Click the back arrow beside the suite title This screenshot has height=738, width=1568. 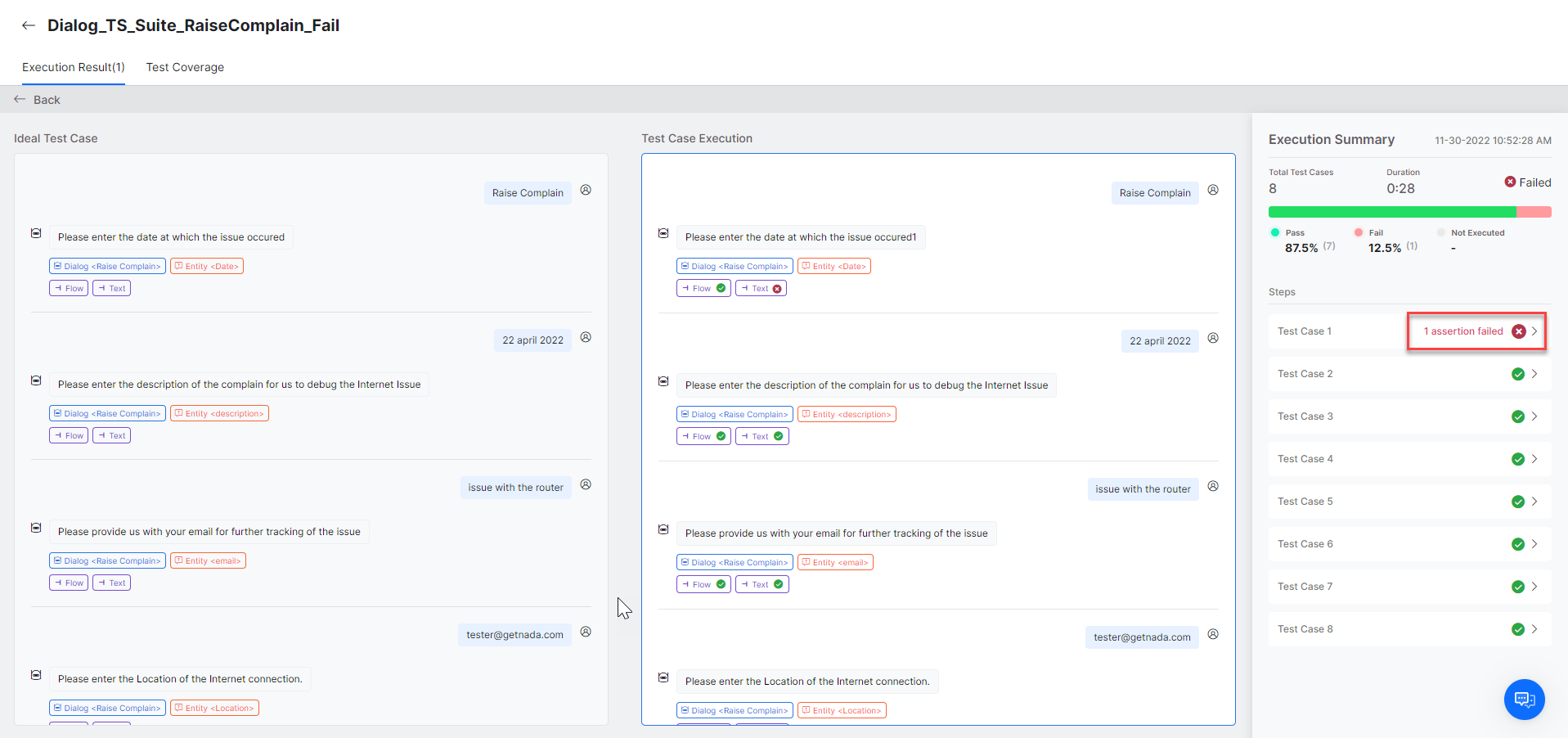29,25
